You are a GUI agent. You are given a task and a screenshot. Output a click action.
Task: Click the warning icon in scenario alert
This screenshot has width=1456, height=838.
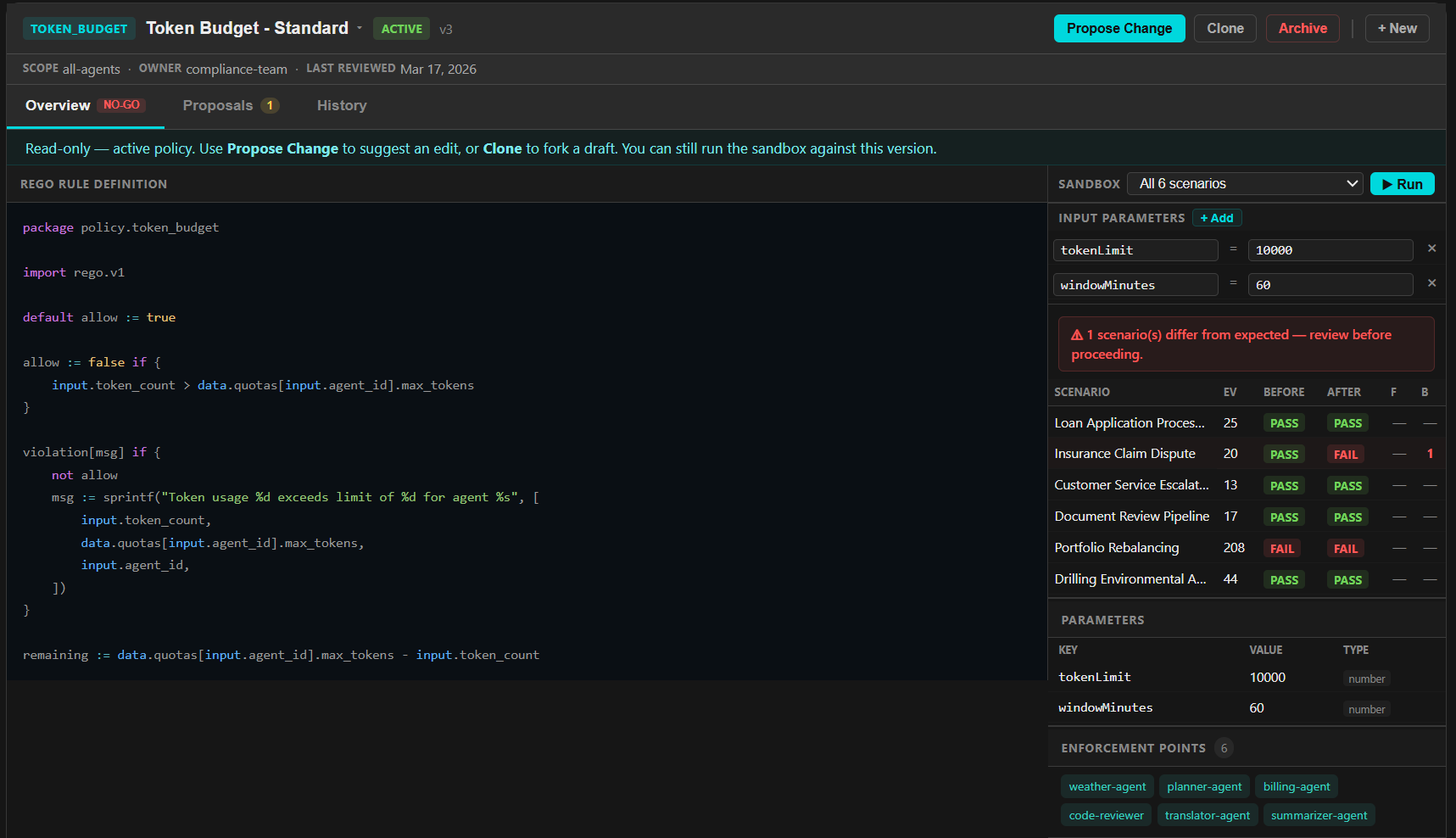(1077, 335)
